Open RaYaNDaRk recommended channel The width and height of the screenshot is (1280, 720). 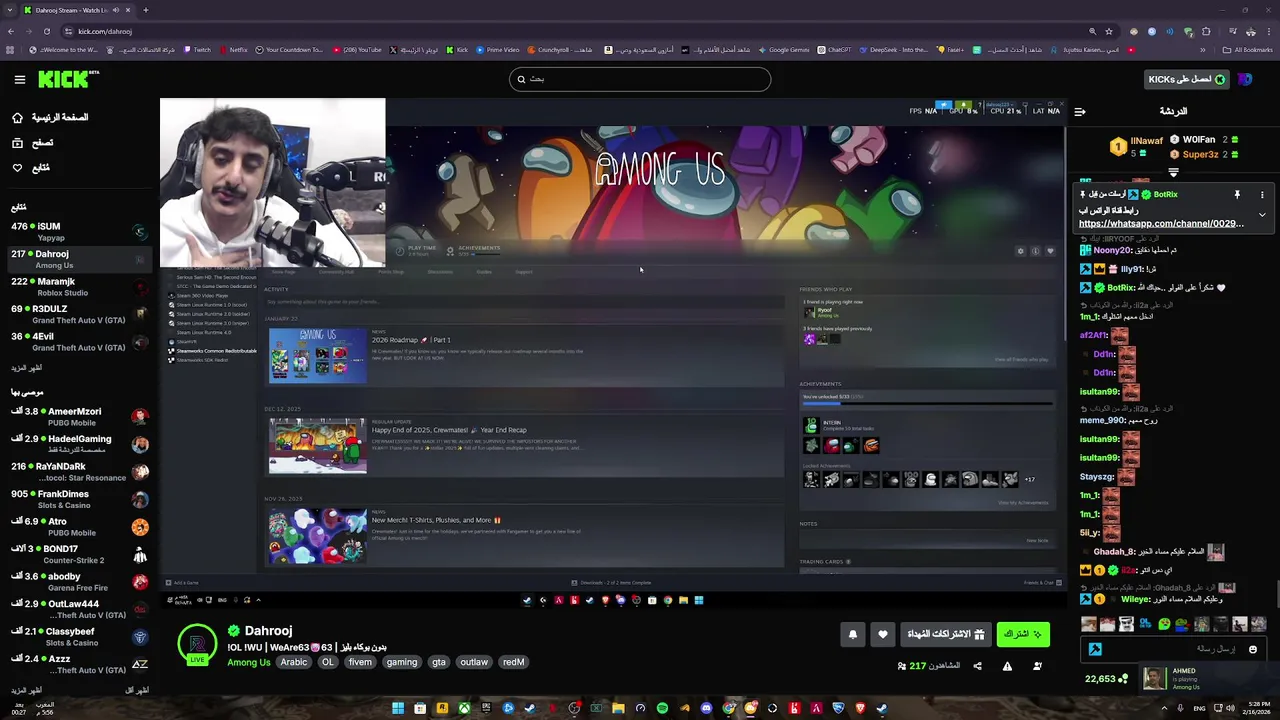(80, 472)
